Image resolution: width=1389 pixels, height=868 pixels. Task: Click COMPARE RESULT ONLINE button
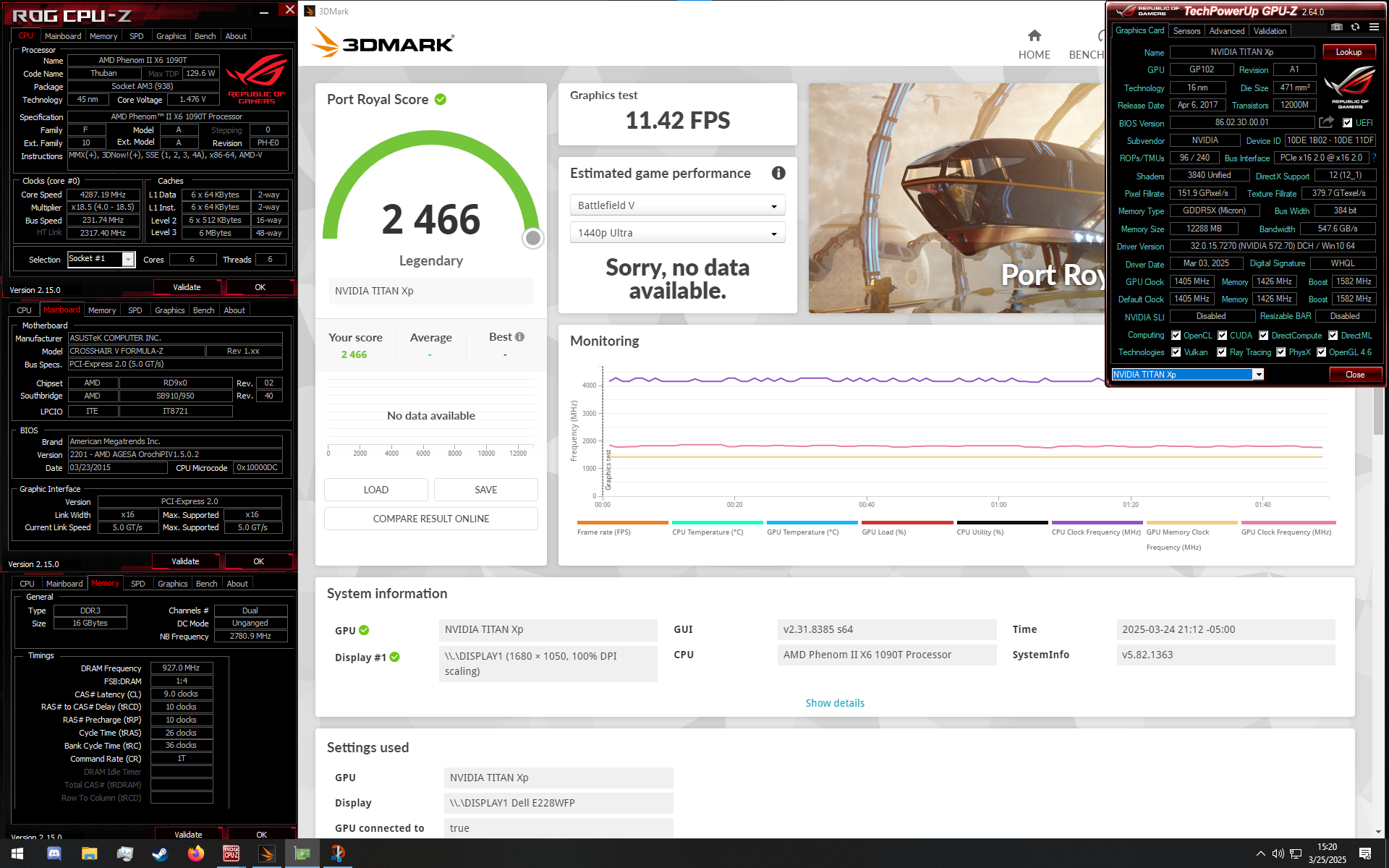coord(431,519)
